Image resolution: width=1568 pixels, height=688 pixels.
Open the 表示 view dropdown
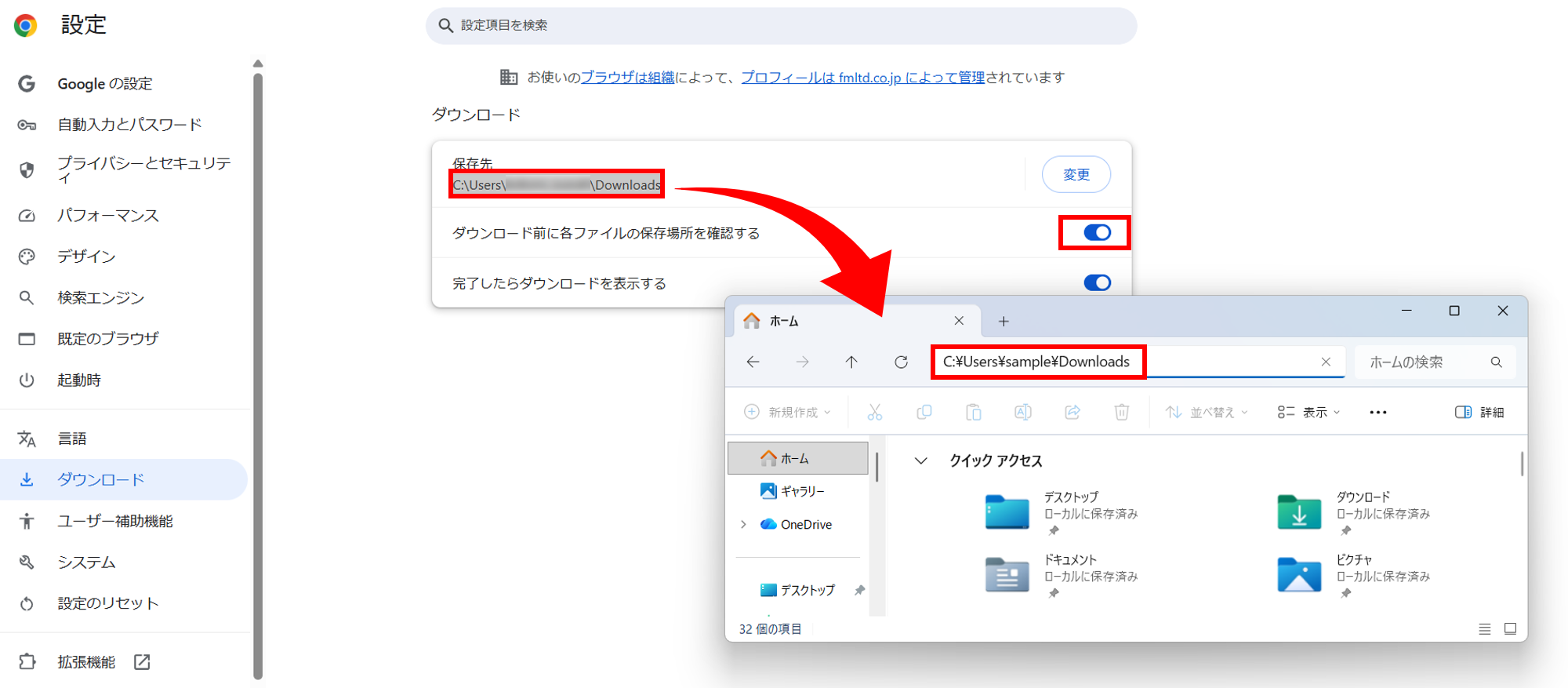coord(1308,412)
